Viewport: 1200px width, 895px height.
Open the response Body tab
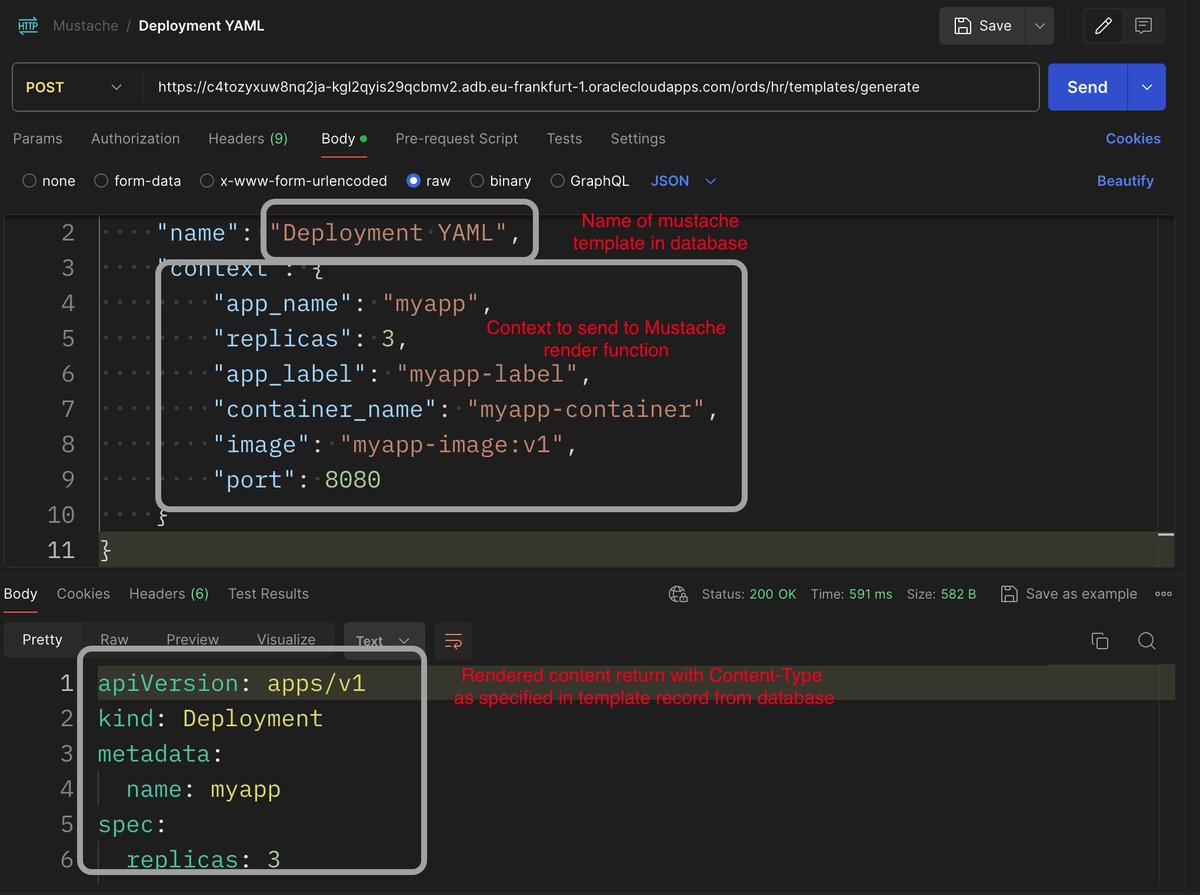click(20, 593)
